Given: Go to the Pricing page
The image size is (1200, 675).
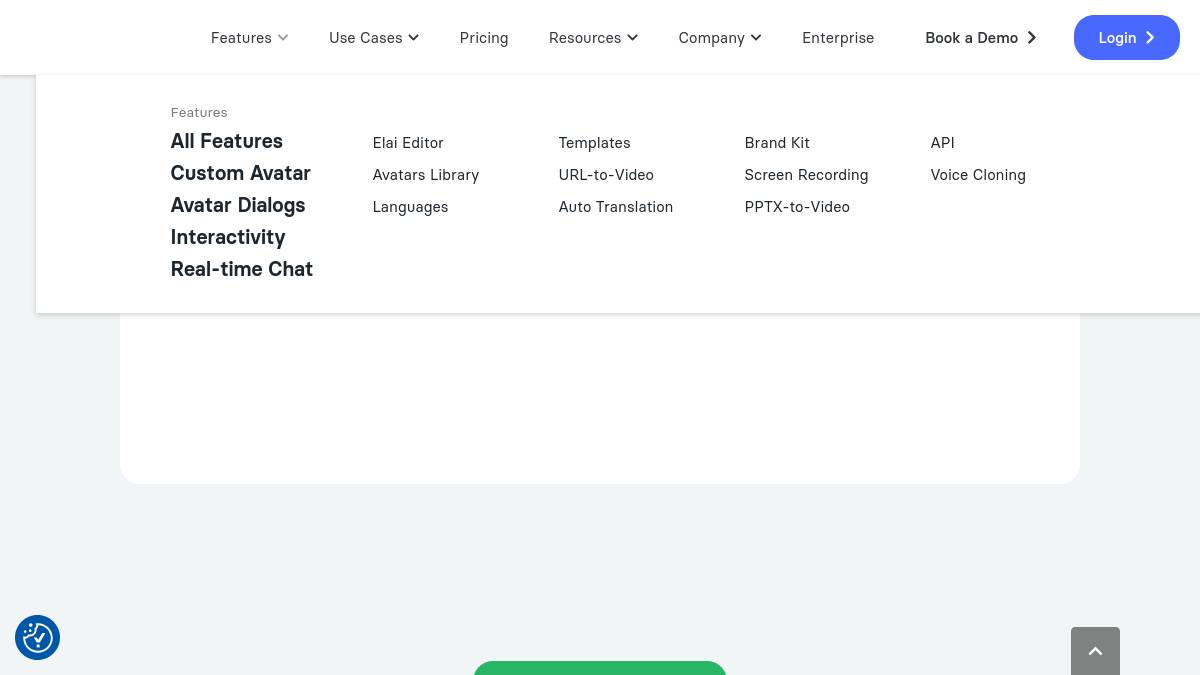Looking at the screenshot, I should 484,38.
